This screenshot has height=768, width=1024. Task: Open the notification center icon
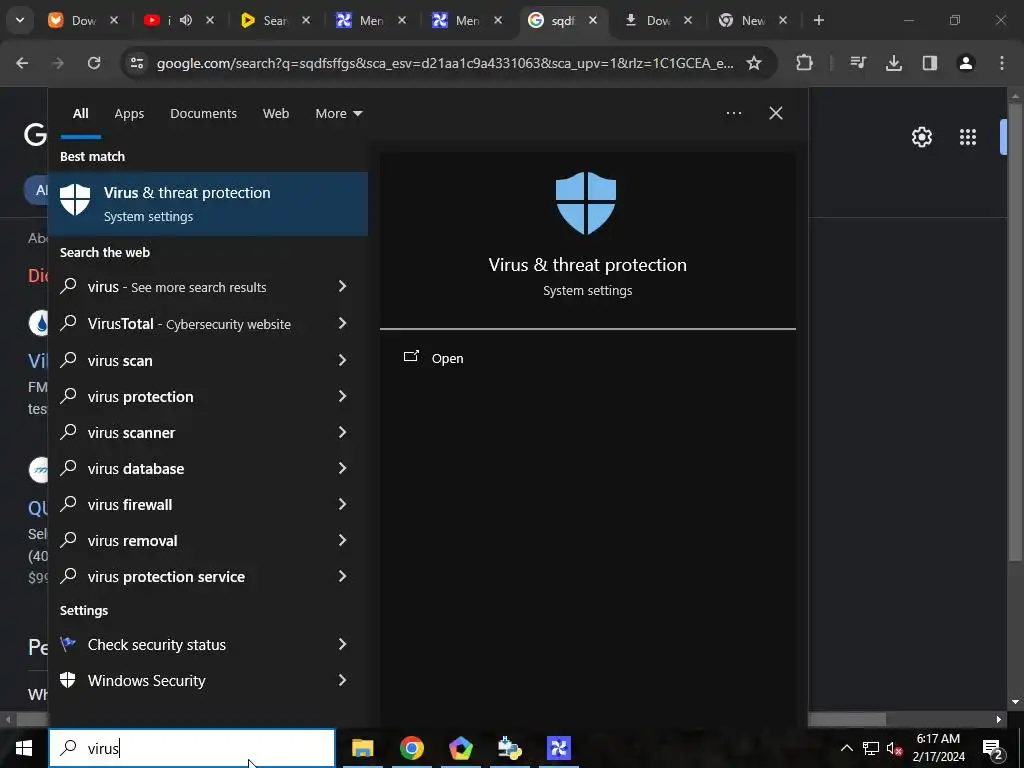click(x=993, y=748)
